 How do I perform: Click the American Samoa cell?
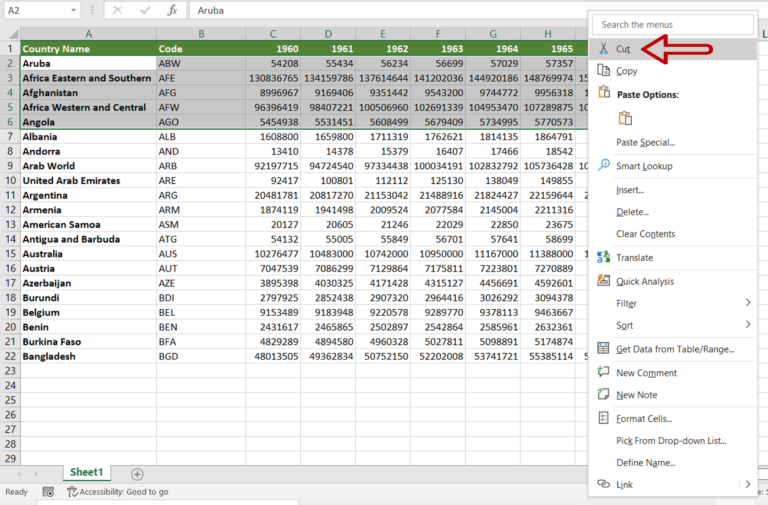(x=88, y=224)
